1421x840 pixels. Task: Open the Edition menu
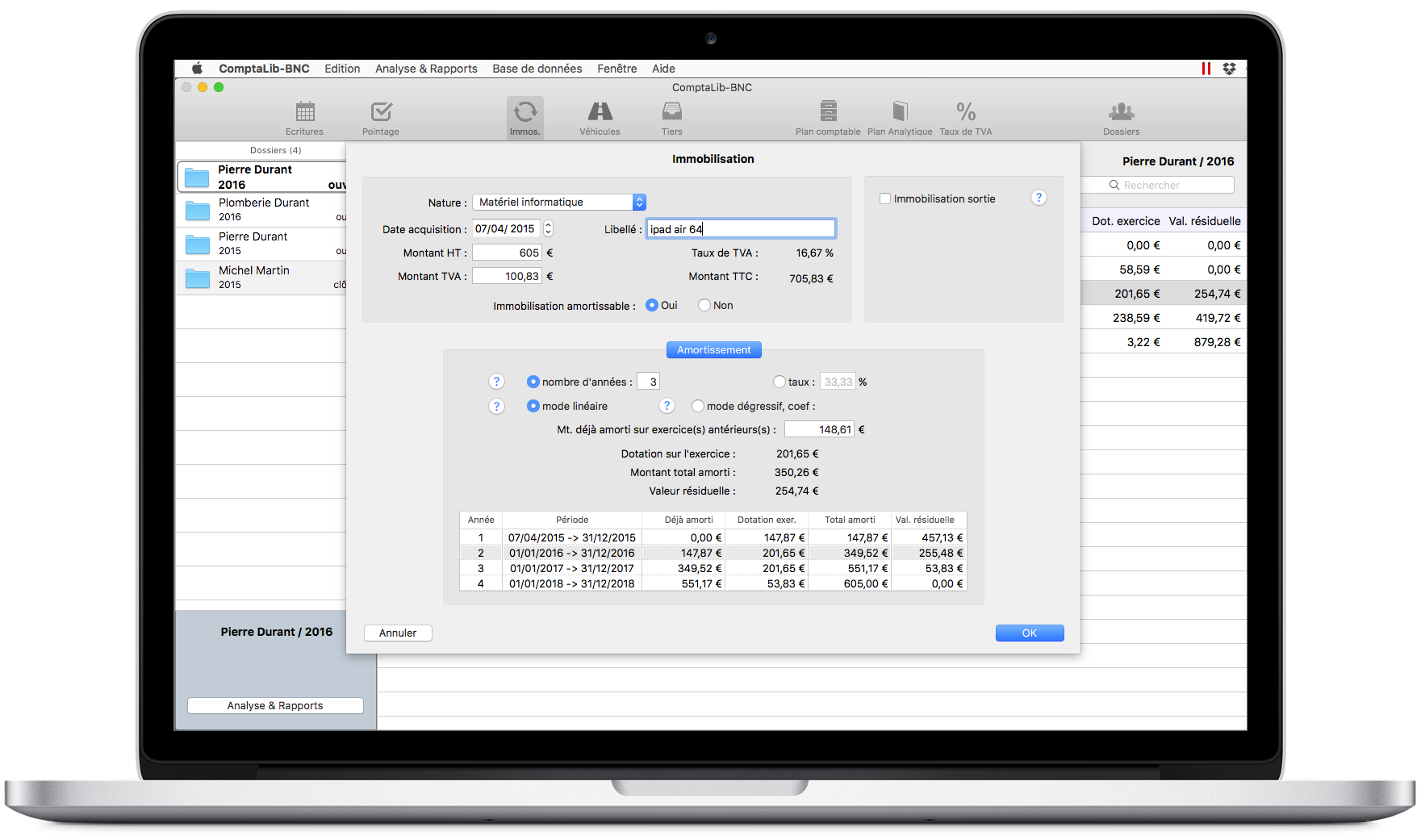click(x=342, y=69)
